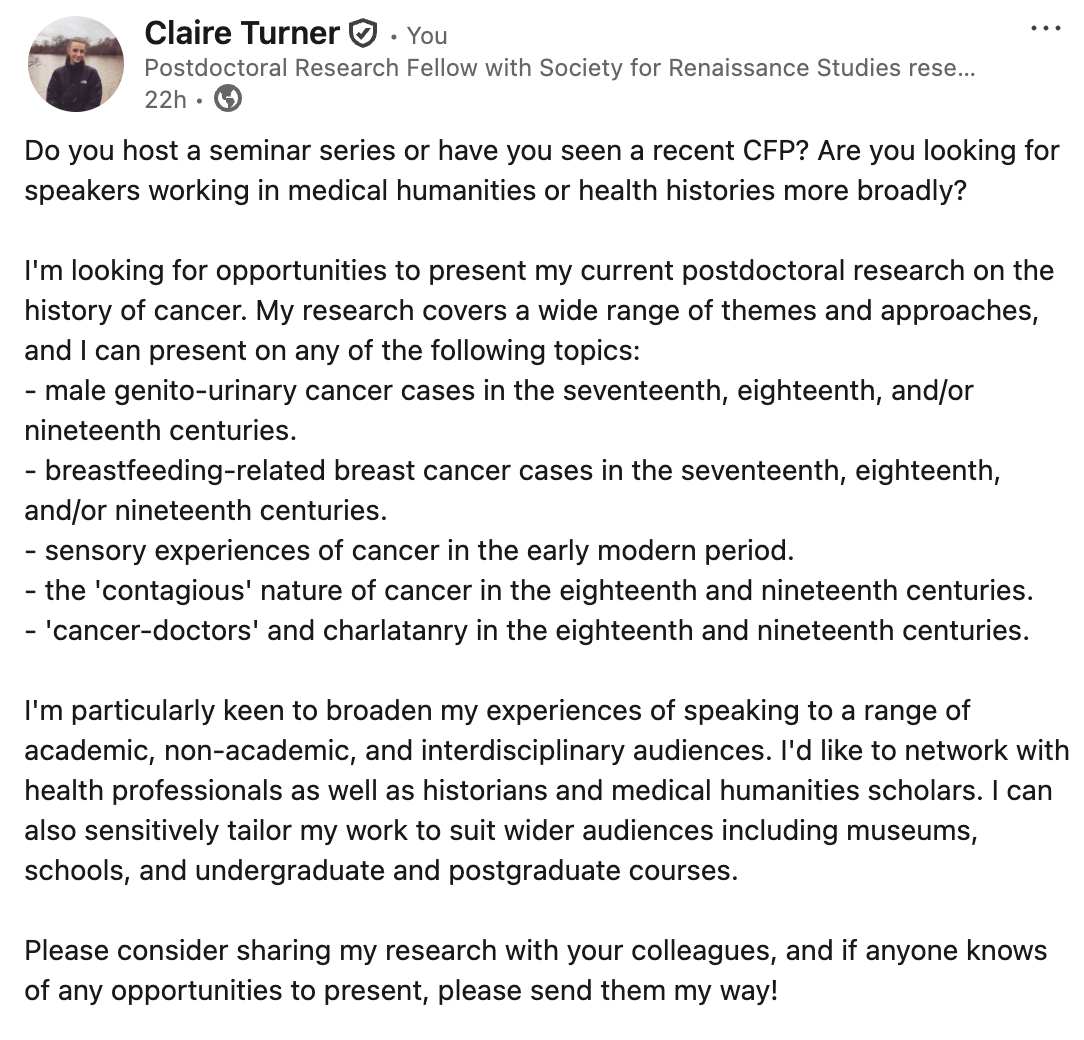Click the verified badge beside Claire Turner

(362, 35)
